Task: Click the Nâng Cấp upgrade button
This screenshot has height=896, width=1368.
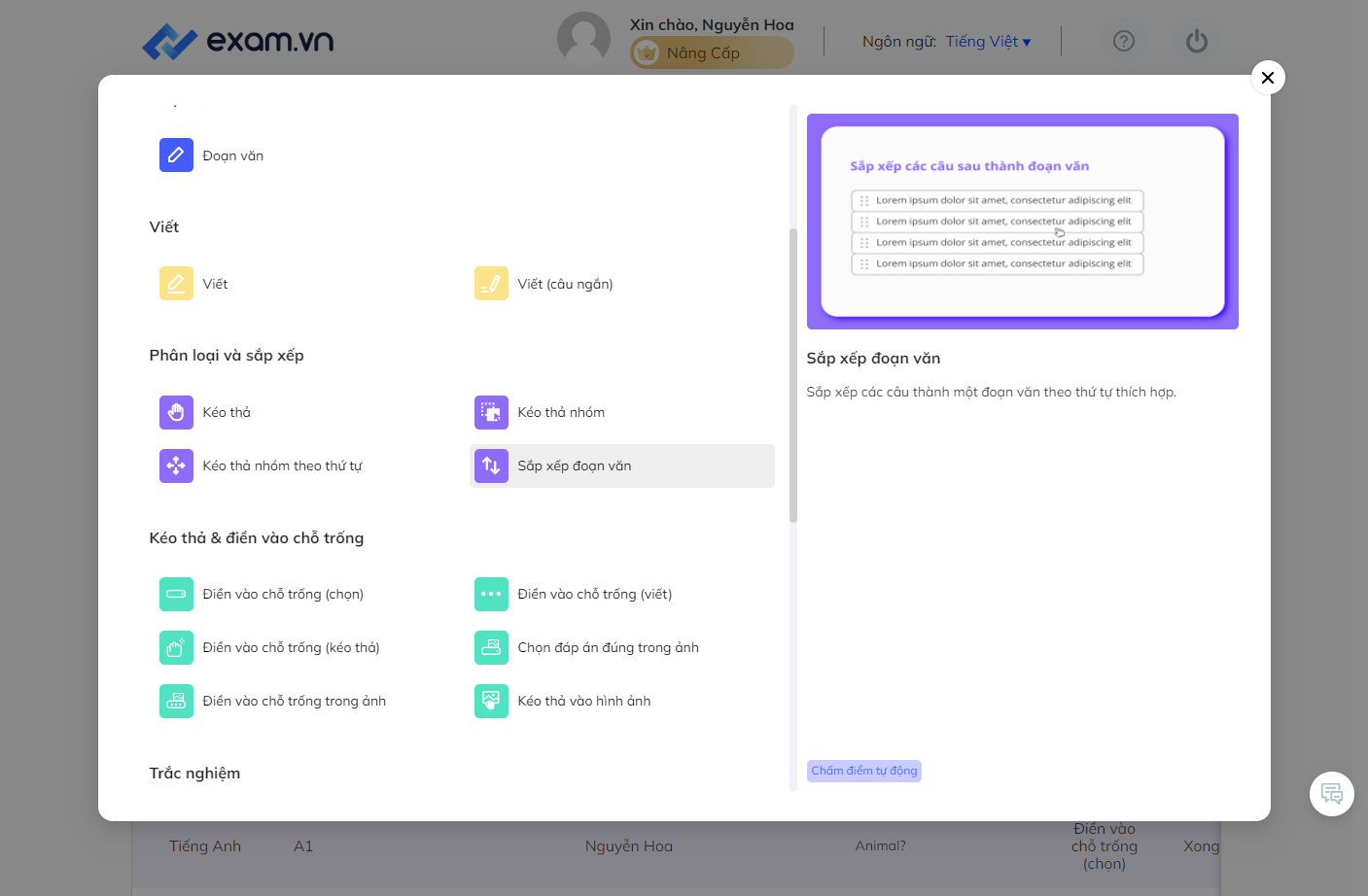Action: pyautogui.click(x=712, y=52)
